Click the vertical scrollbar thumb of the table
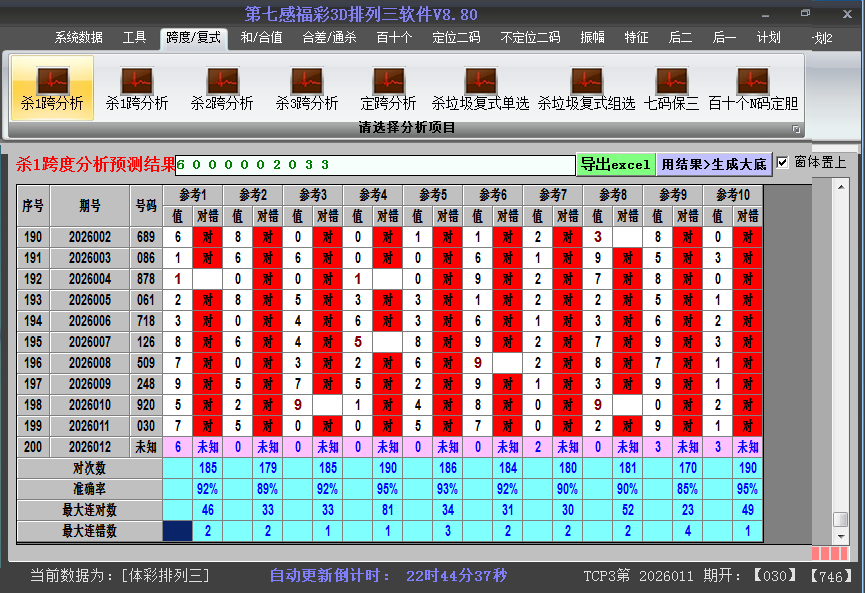Image resolution: width=865 pixels, height=593 pixels. (841, 519)
